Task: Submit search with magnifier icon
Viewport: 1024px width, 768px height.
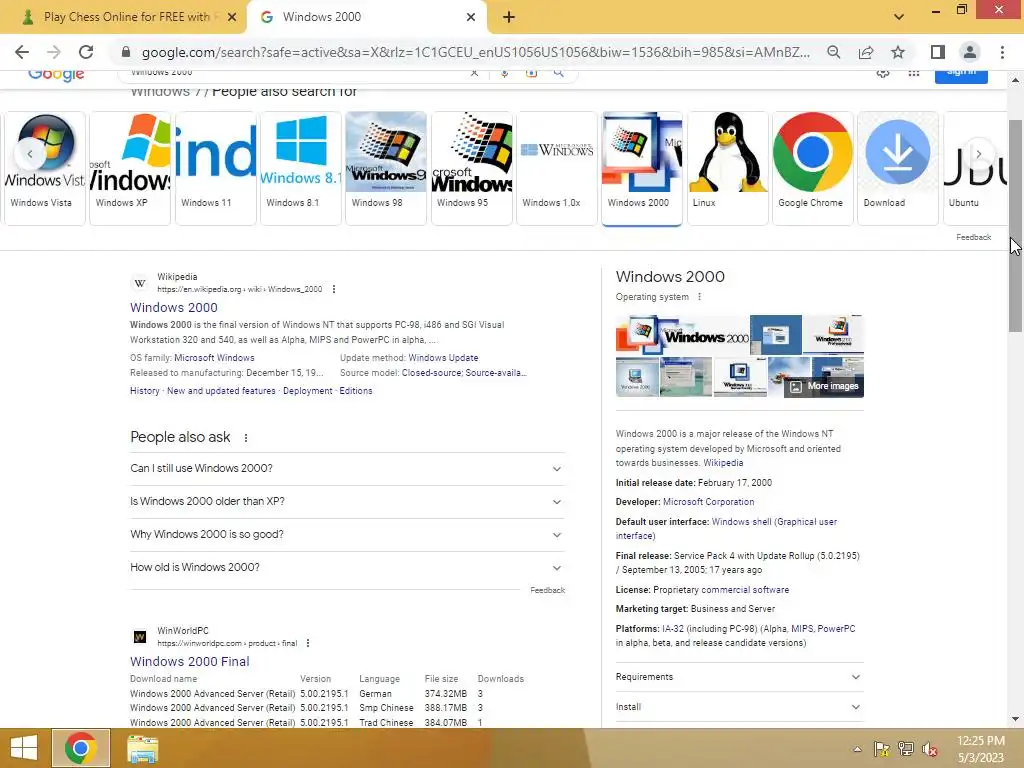Action: [558, 73]
